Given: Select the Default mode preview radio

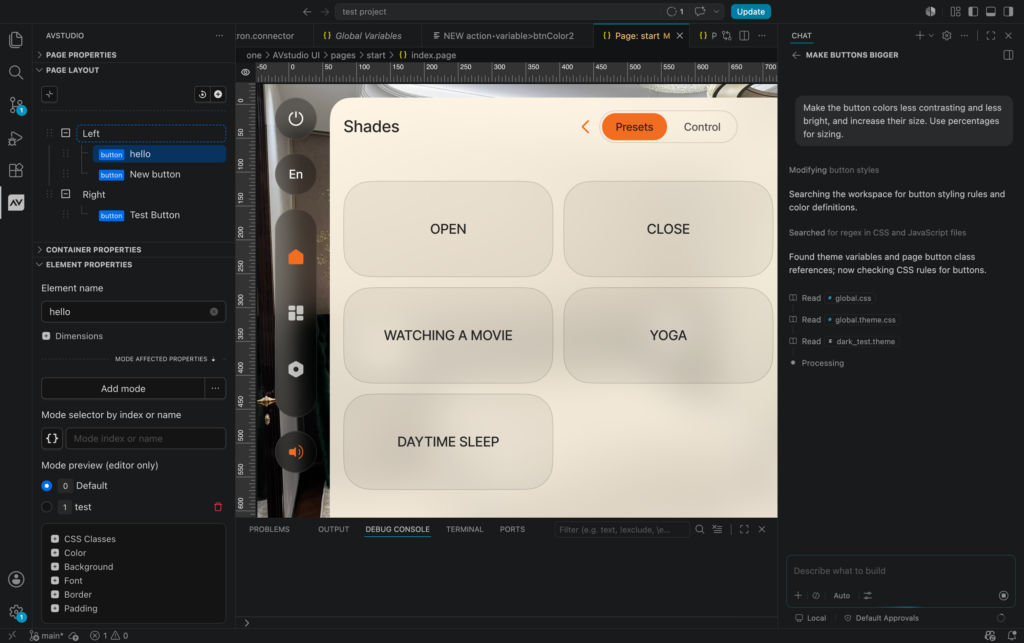Looking at the screenshot, I should (x=46, y=486).
